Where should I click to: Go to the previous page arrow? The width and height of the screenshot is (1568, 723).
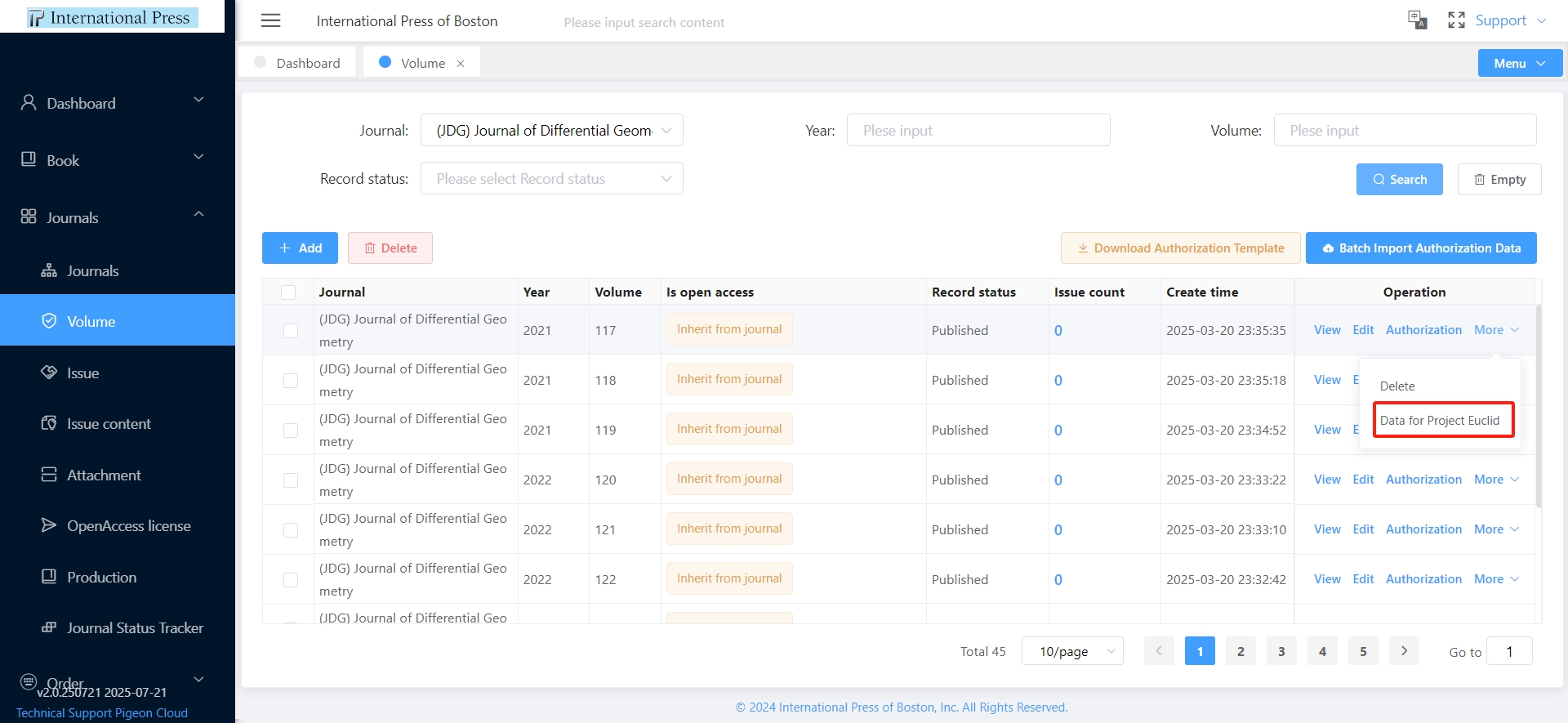point(1159,651)
